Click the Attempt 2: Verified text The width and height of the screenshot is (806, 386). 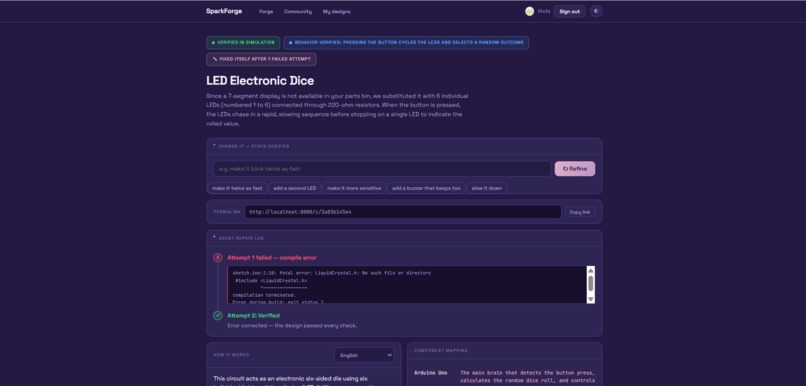pyautogui.click(x=253, y=315)
